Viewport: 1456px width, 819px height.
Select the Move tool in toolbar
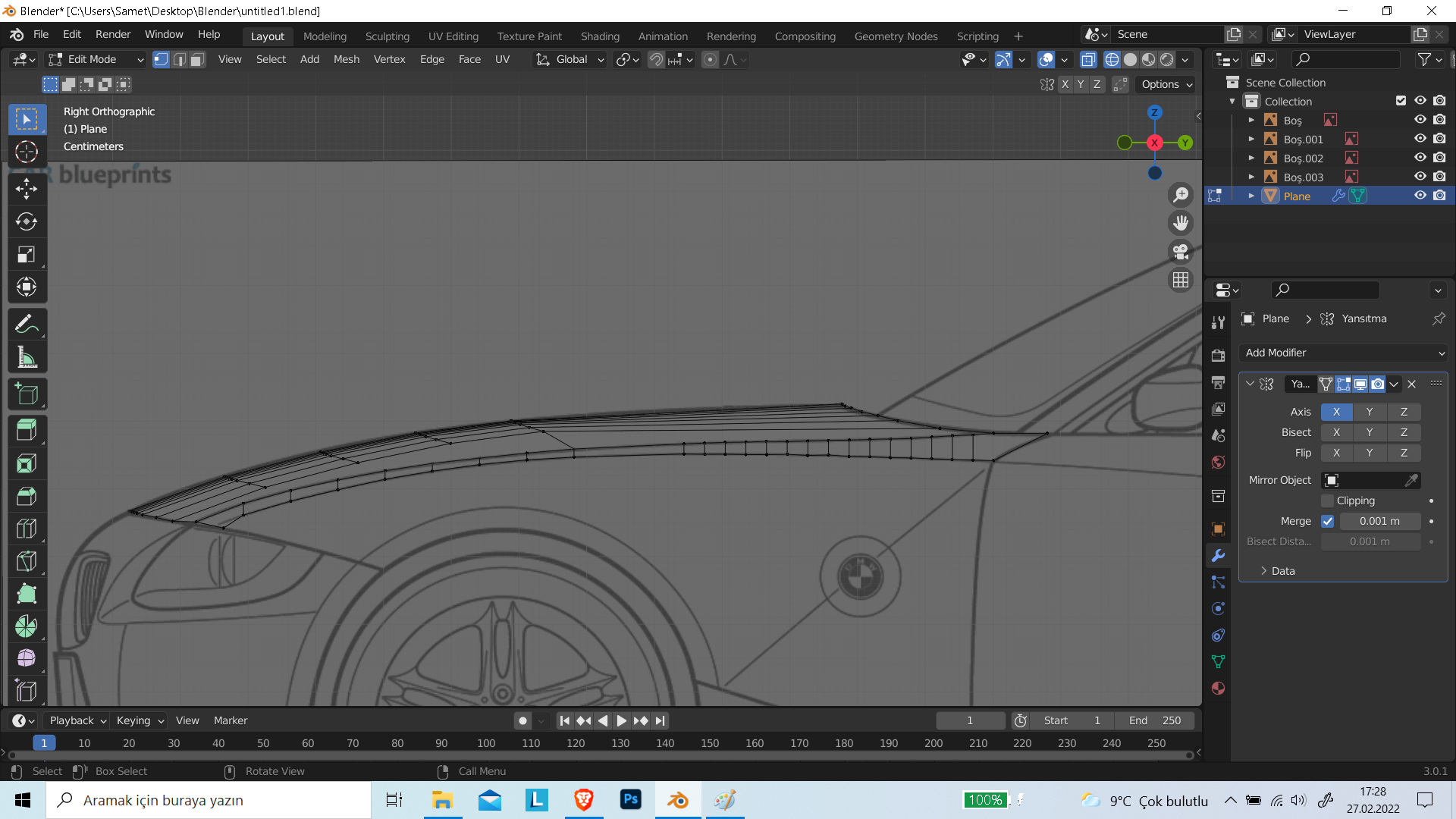[x=27, y=189]
